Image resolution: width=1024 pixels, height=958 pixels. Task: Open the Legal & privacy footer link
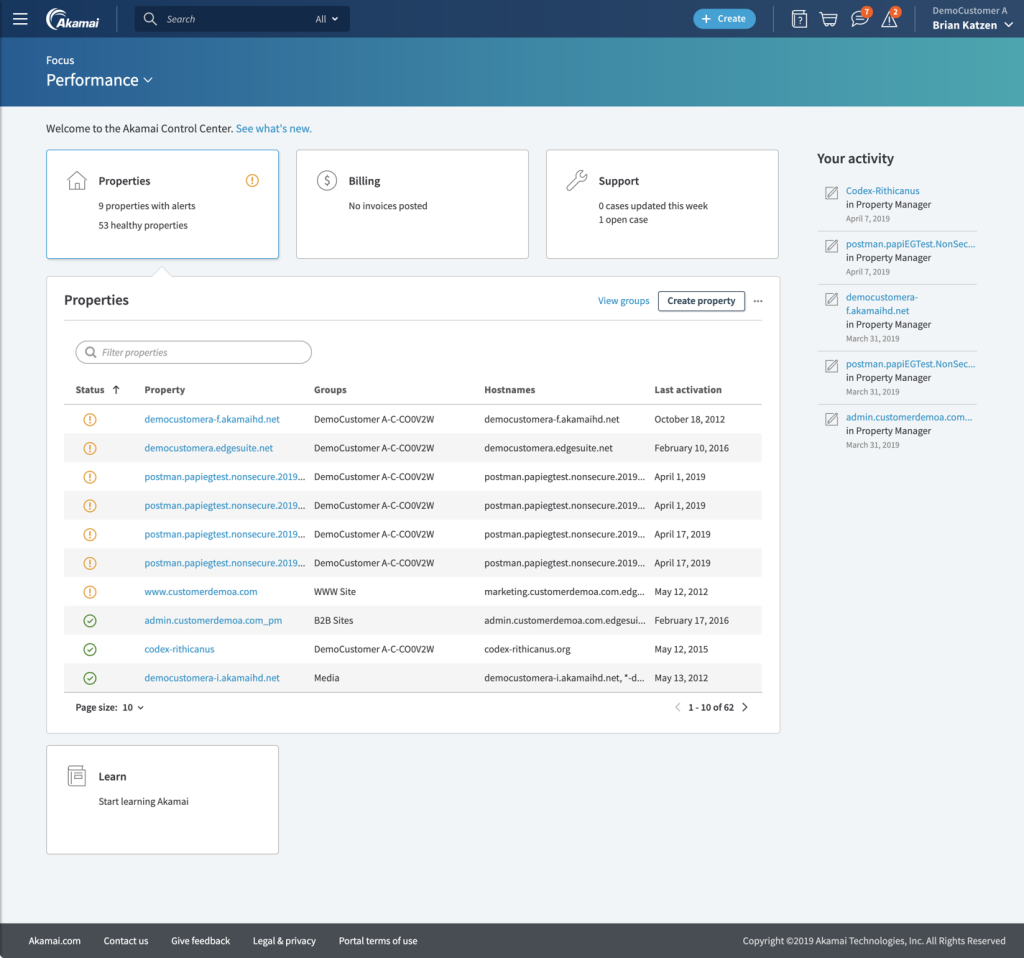284,941
